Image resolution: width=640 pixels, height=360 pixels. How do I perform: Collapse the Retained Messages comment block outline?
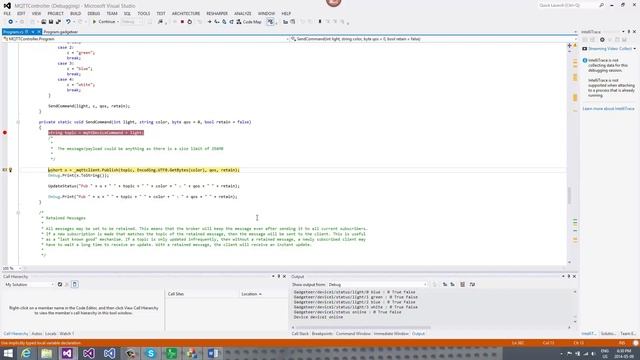click(x=18, y=212)
